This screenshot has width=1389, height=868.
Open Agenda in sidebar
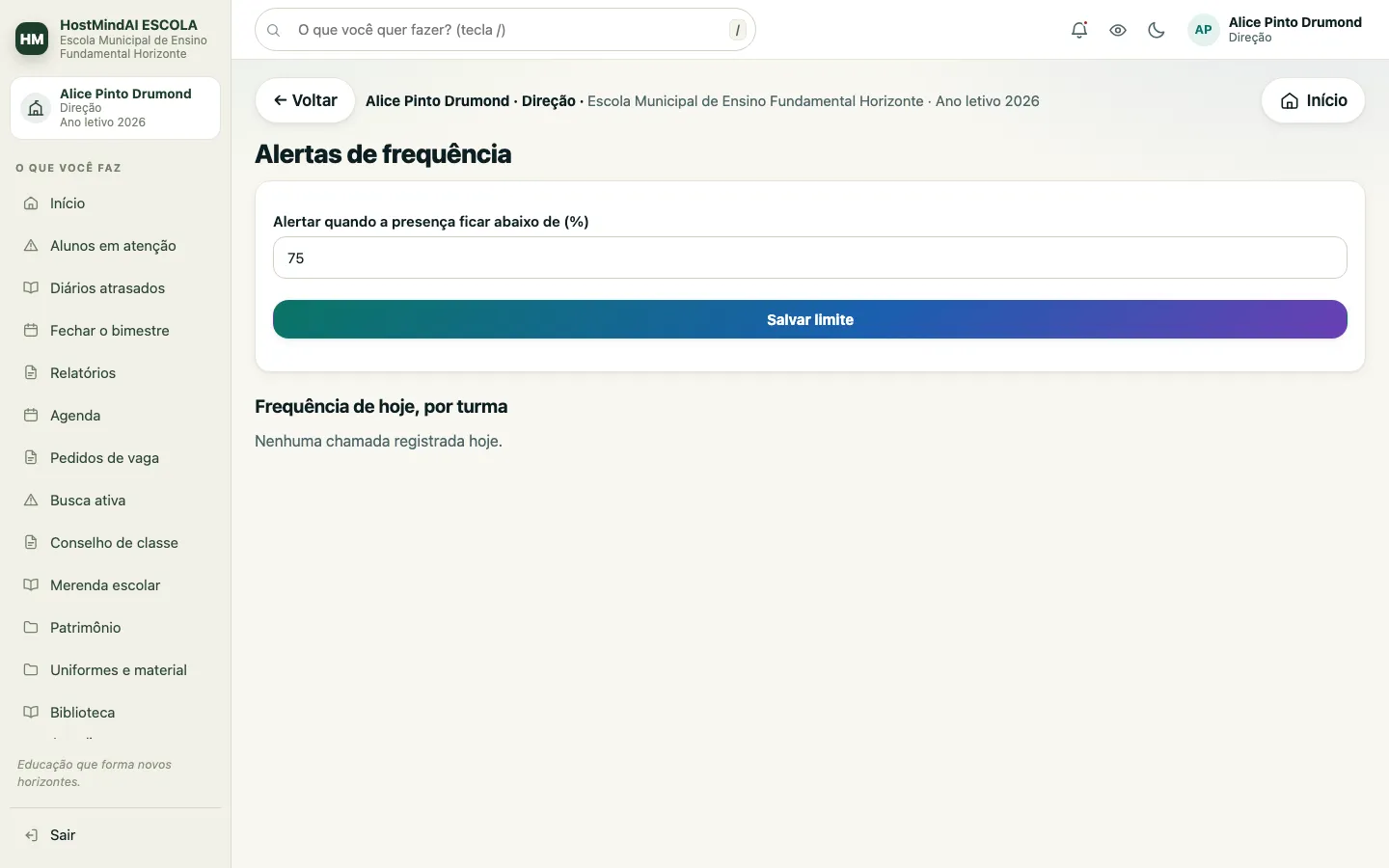tap(116, 416)
